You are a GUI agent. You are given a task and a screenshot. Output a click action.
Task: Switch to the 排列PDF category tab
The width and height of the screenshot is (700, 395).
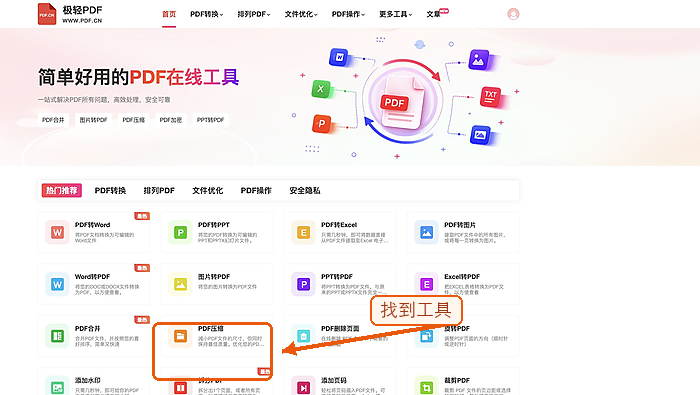pyautogui.click(x=159, y=191)
